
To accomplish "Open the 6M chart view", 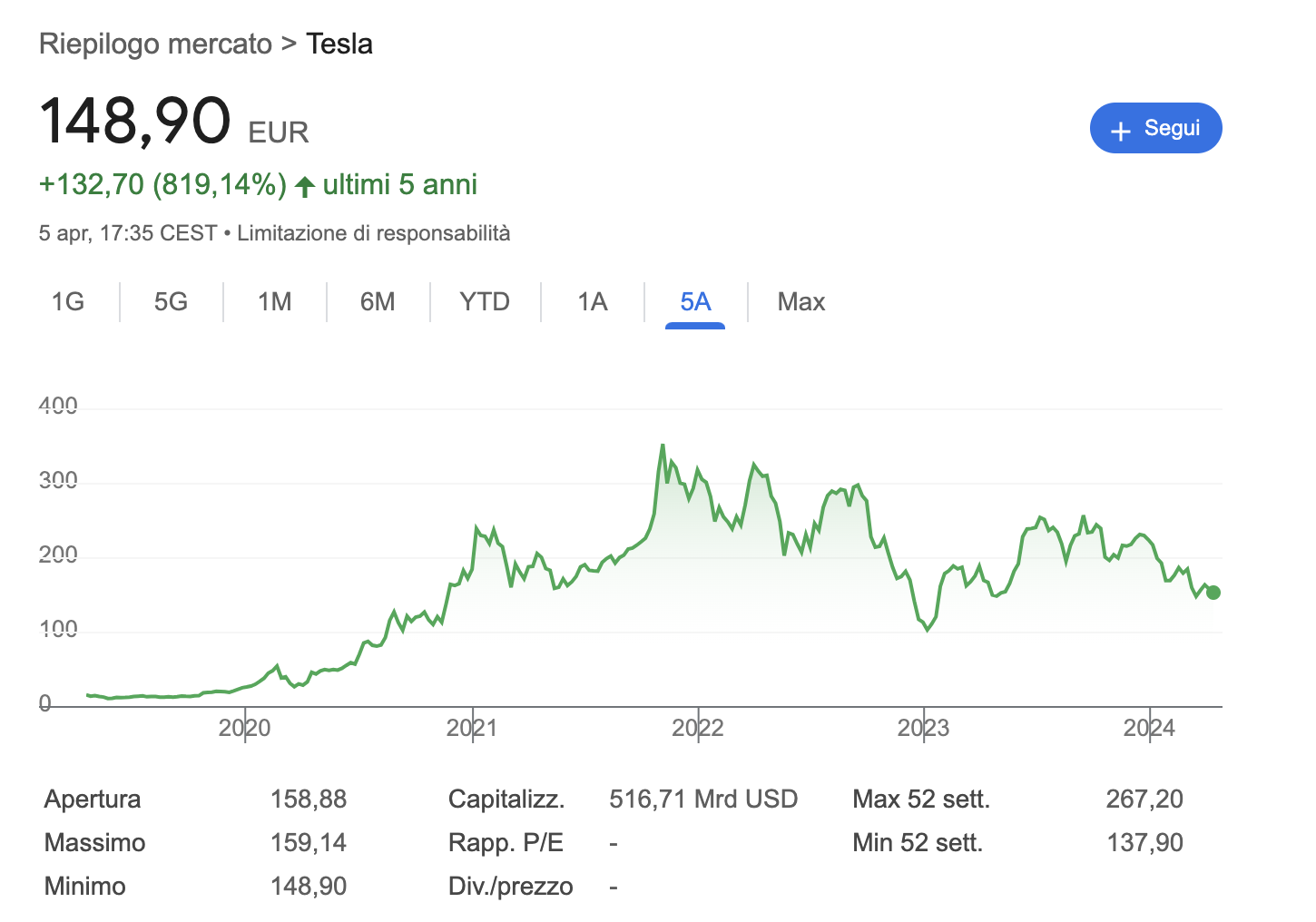I will pos(378,301).
